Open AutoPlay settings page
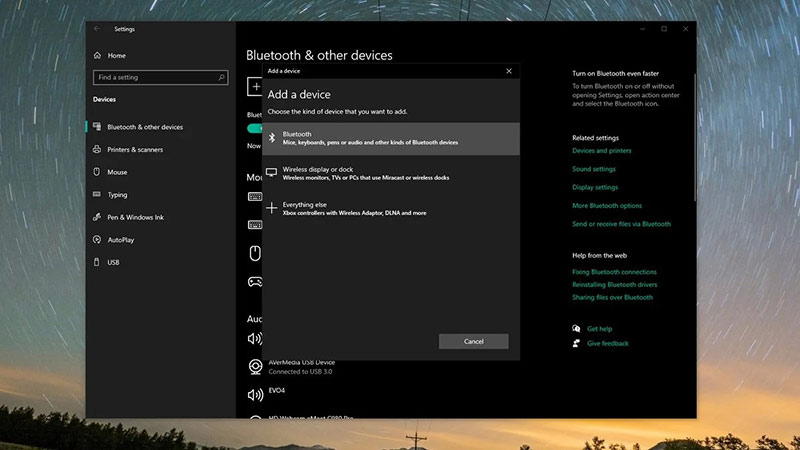Screen dimensions: 800x450 pos(120,240)
